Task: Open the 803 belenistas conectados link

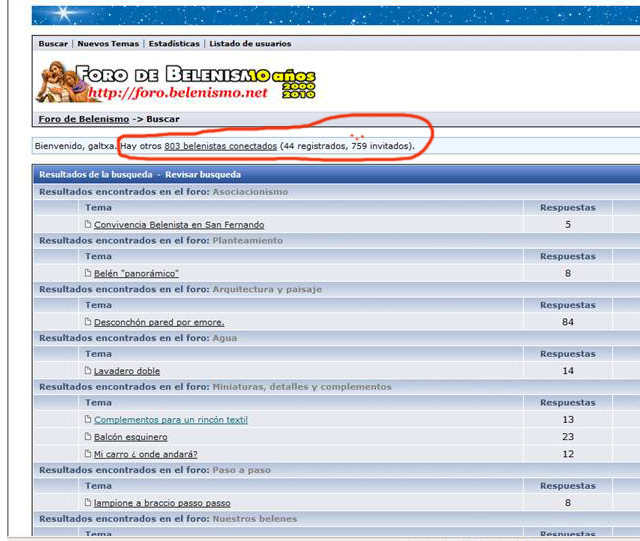Action: [220, 146]
